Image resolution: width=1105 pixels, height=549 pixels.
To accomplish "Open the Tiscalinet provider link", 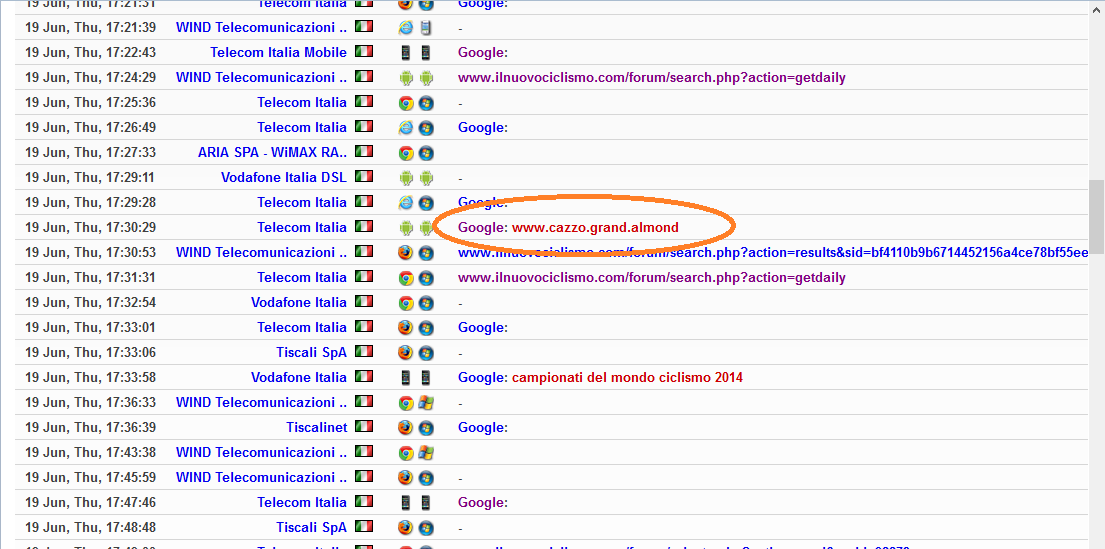I will [x=317, y=427].
